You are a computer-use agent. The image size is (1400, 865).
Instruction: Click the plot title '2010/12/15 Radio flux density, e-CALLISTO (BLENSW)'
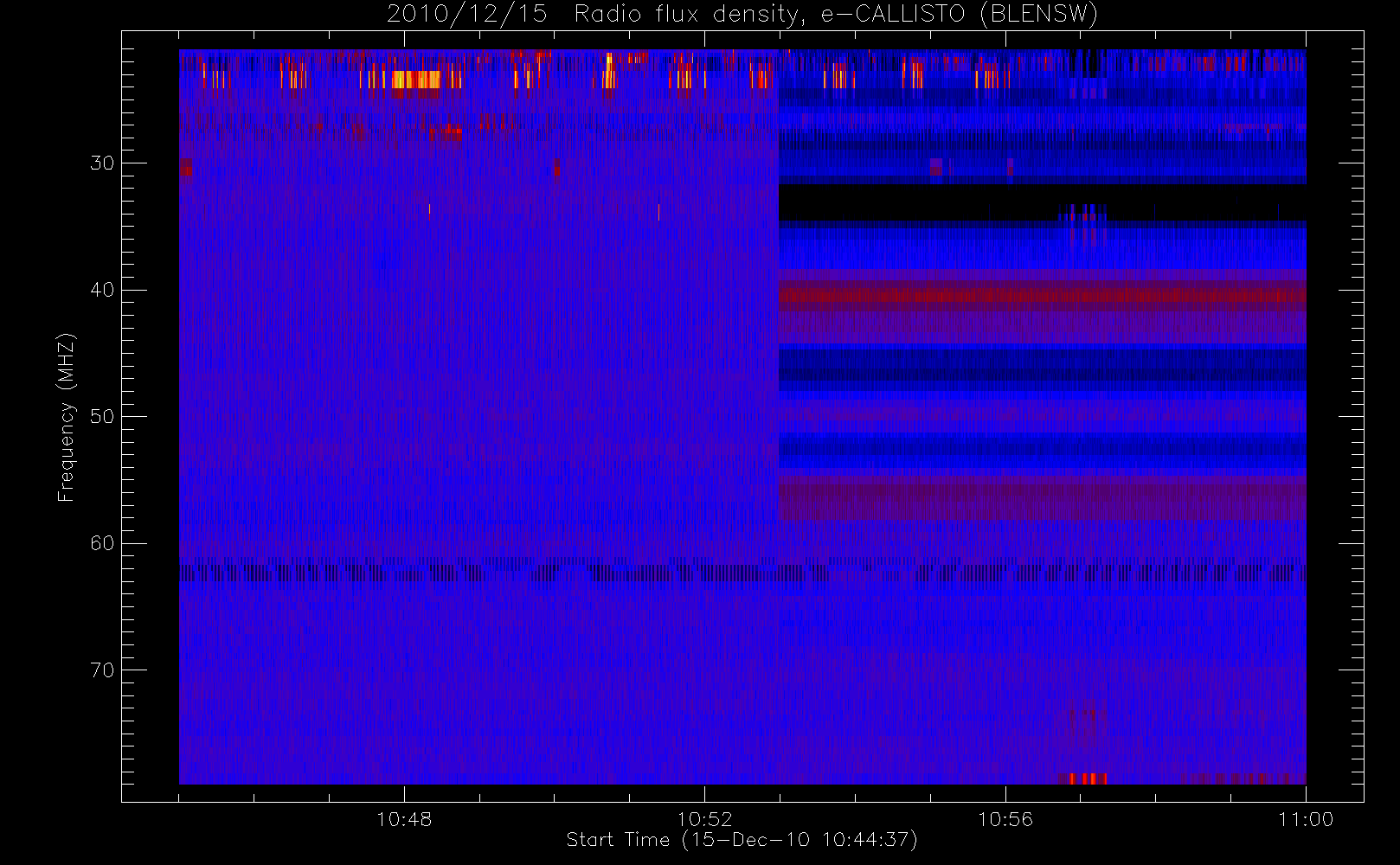(742, 15)
